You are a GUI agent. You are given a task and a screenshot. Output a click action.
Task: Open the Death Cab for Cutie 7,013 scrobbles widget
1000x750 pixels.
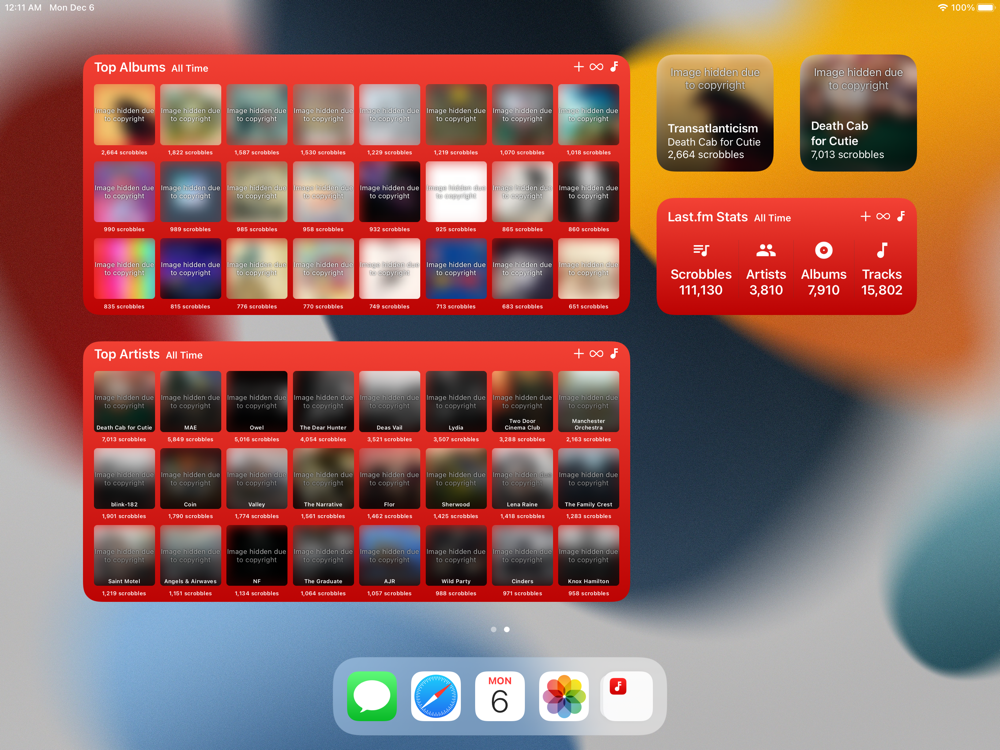(858, 113)
